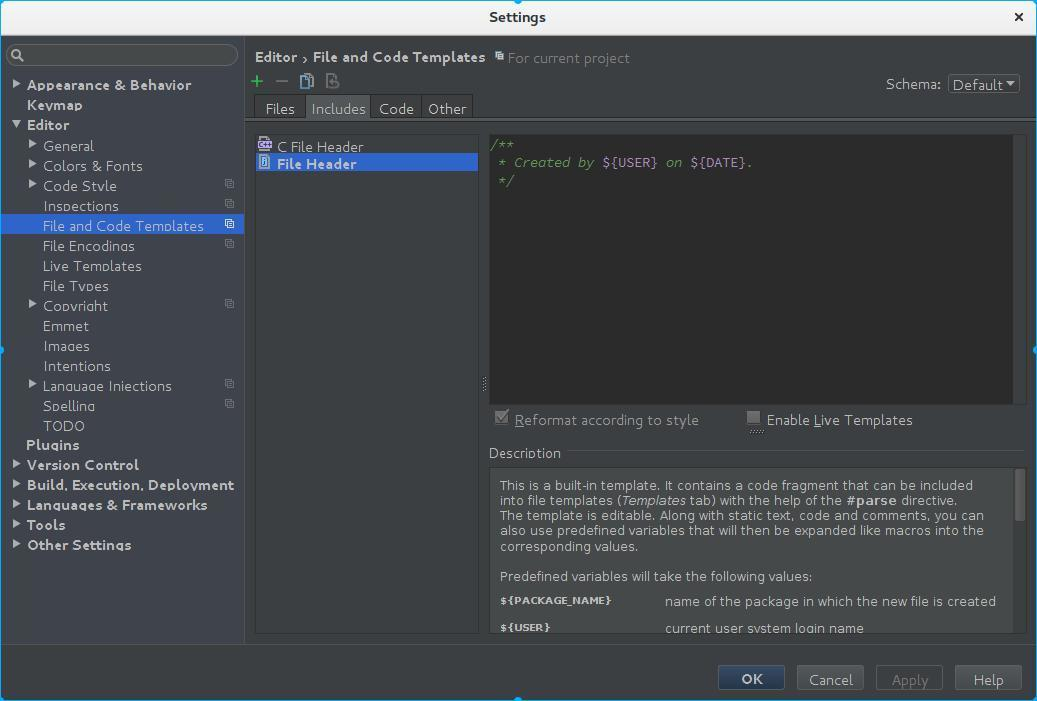Switch to the Code tab
Screen dimensions: 1037x701
[x=396, y=108]
